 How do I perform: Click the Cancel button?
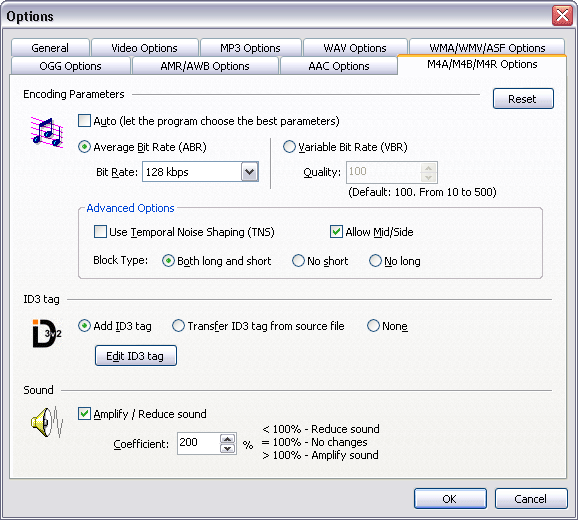pyautogui.click(x=531, y=499)
